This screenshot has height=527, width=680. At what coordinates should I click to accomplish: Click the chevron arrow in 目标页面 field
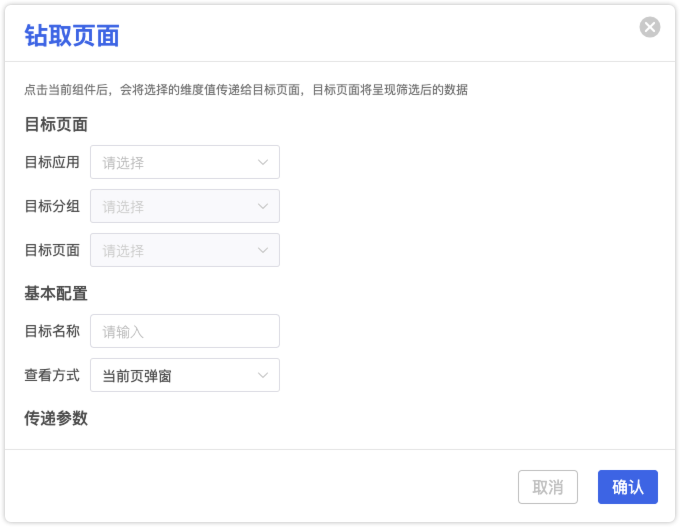263,250
